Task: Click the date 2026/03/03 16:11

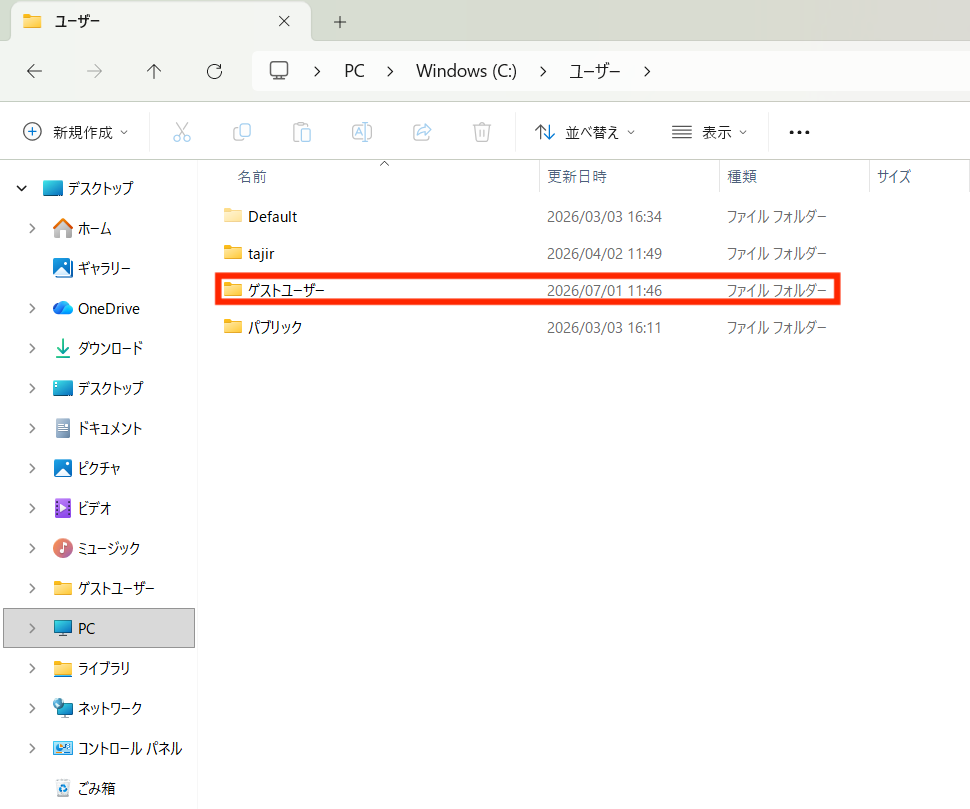Action: tap(604, 327)
